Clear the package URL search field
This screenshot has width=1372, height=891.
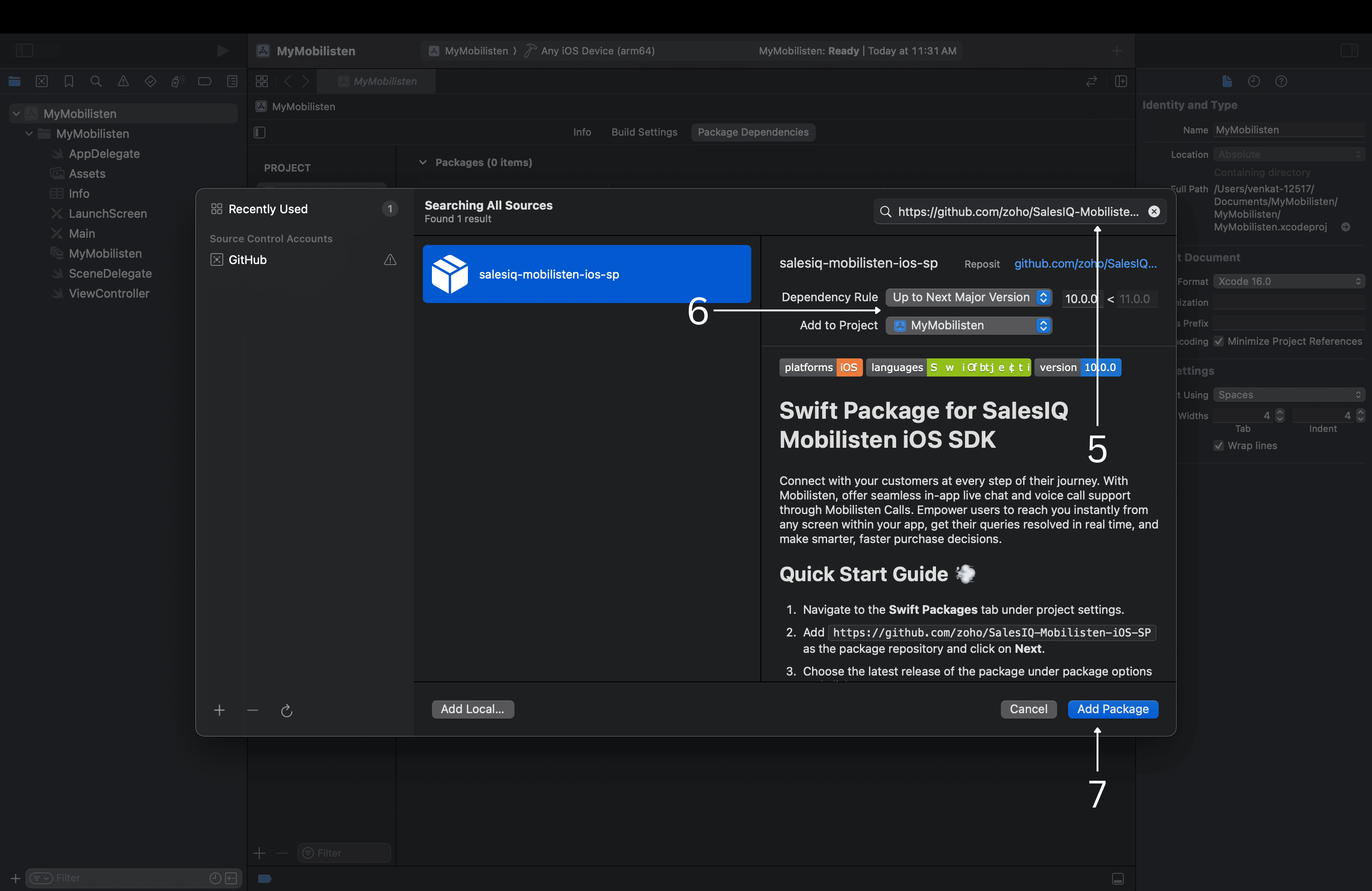point(1154,211)
